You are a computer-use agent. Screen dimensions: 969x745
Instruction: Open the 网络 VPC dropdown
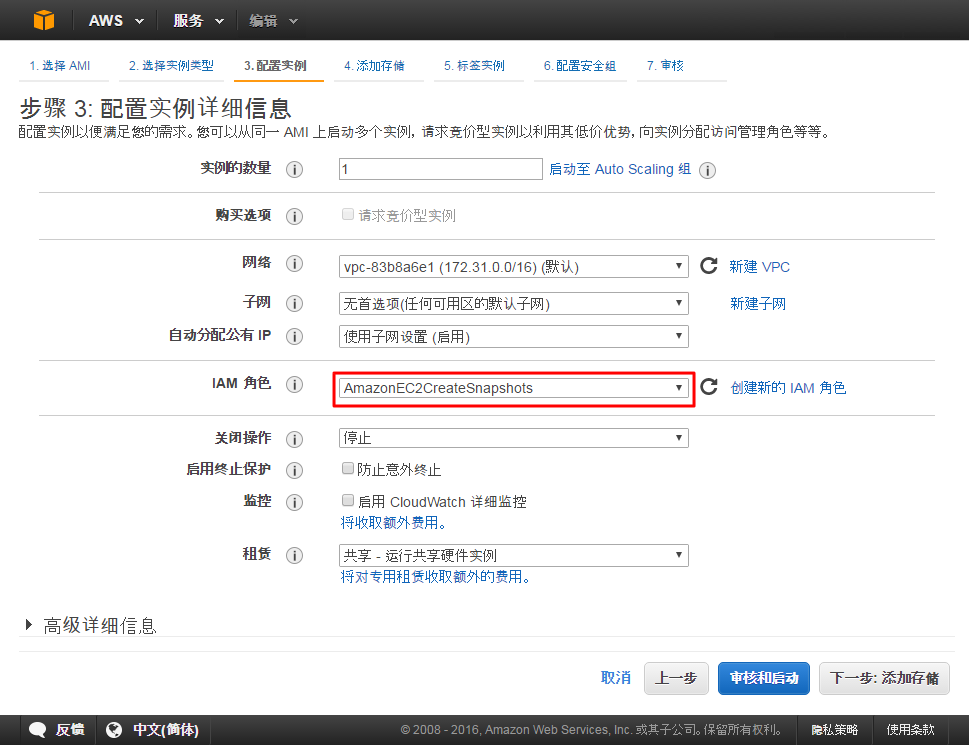pyautogui.click(x=514, y=267)
